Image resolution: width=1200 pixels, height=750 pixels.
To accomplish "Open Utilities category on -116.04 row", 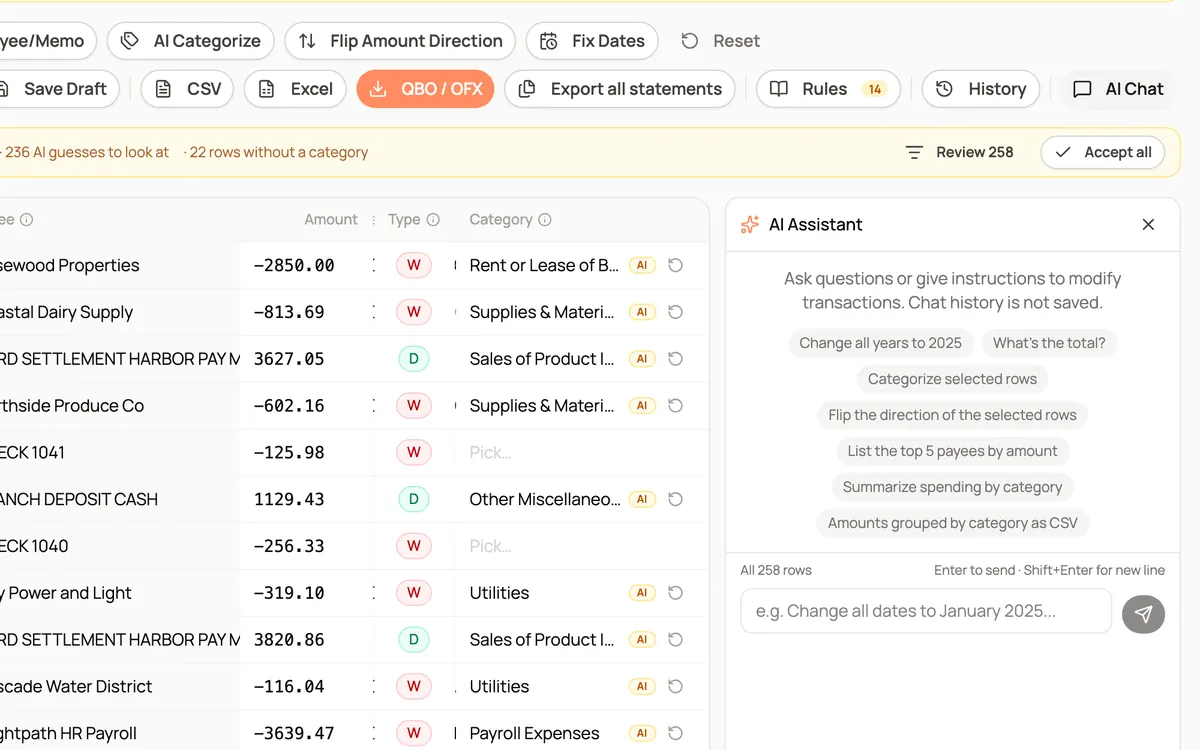I will (x=499, y=687).
